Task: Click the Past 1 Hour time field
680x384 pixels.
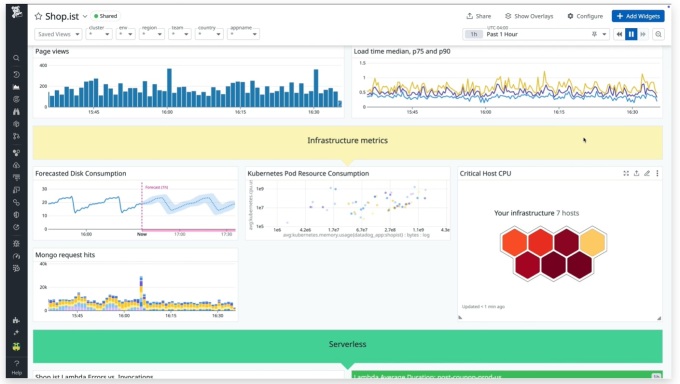Action: click(536, 34)
